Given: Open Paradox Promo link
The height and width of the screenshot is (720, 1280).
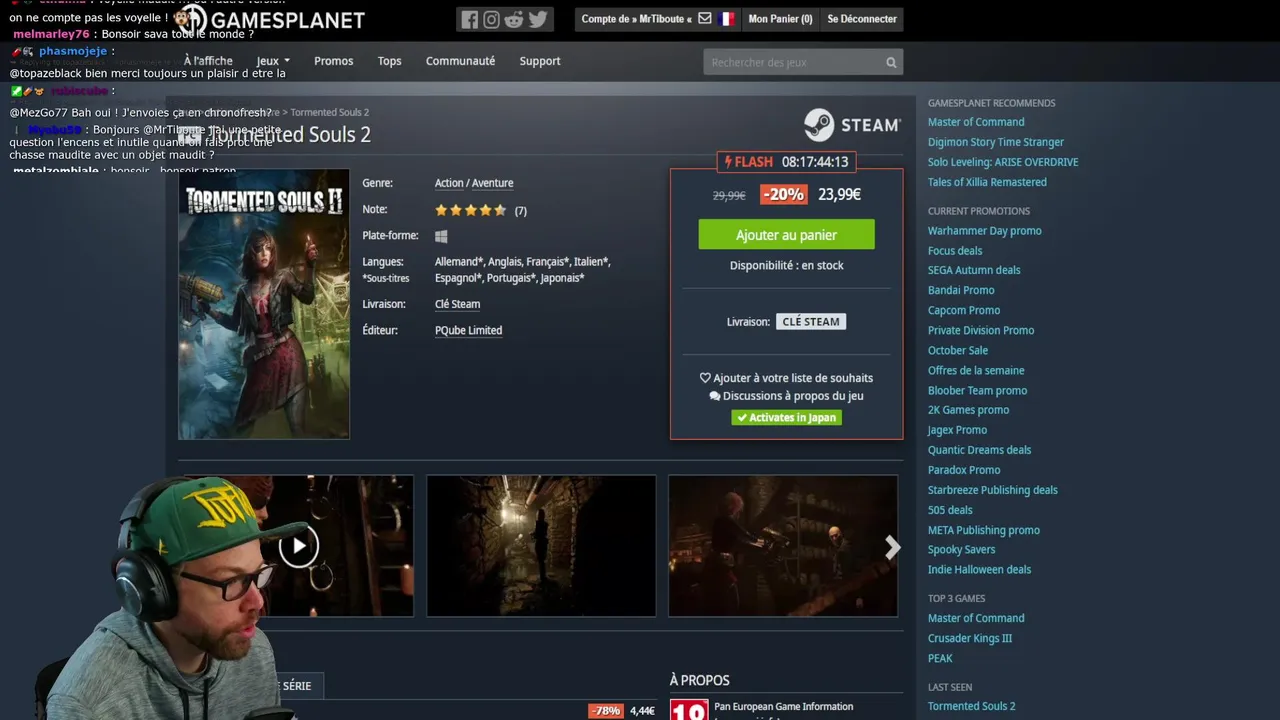Looking at the screenshot, I should tap(964, 470).
